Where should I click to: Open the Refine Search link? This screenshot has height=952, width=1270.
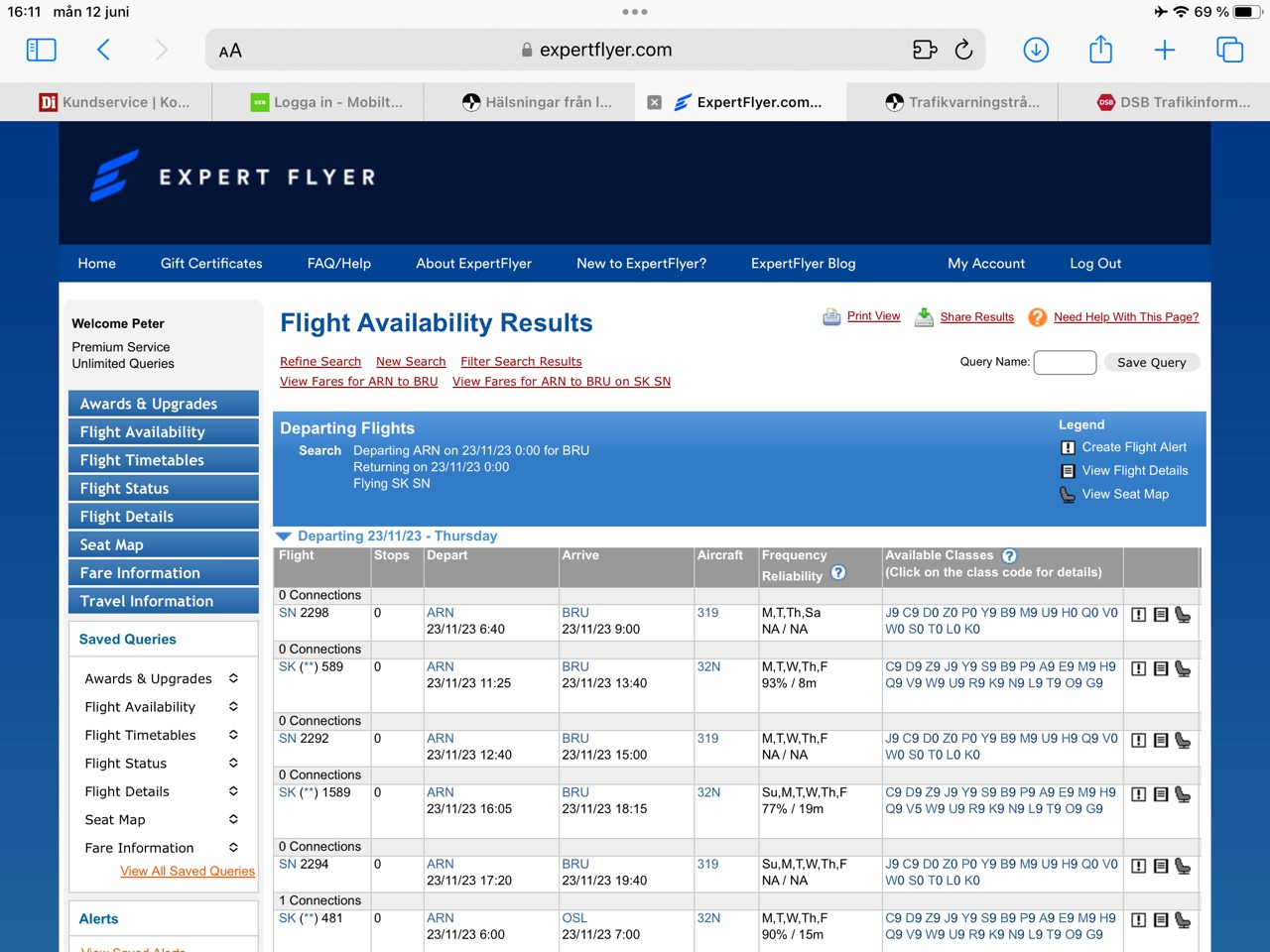320,362
